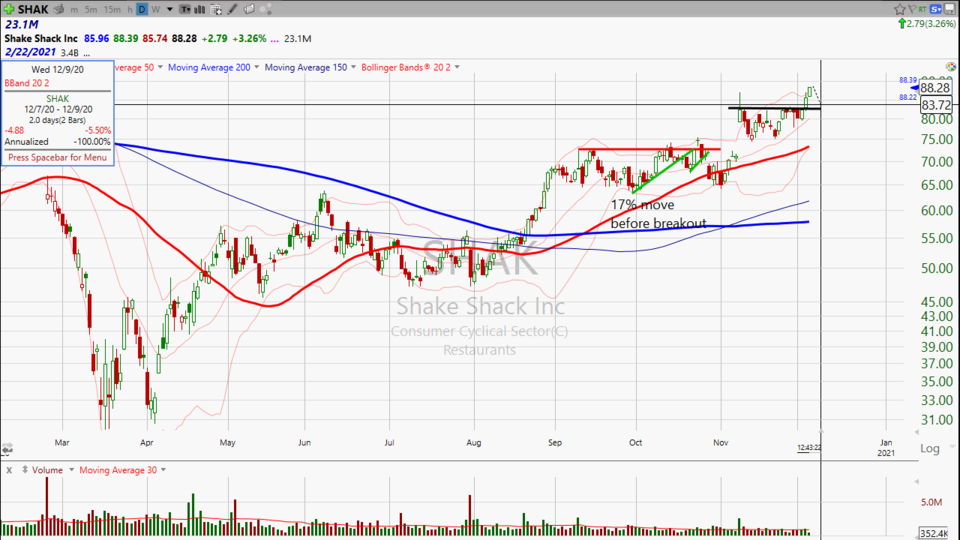Switch to the hourly (h) timeframe
The height and width of the screenshot is (540, 960).
coord(130,10)
